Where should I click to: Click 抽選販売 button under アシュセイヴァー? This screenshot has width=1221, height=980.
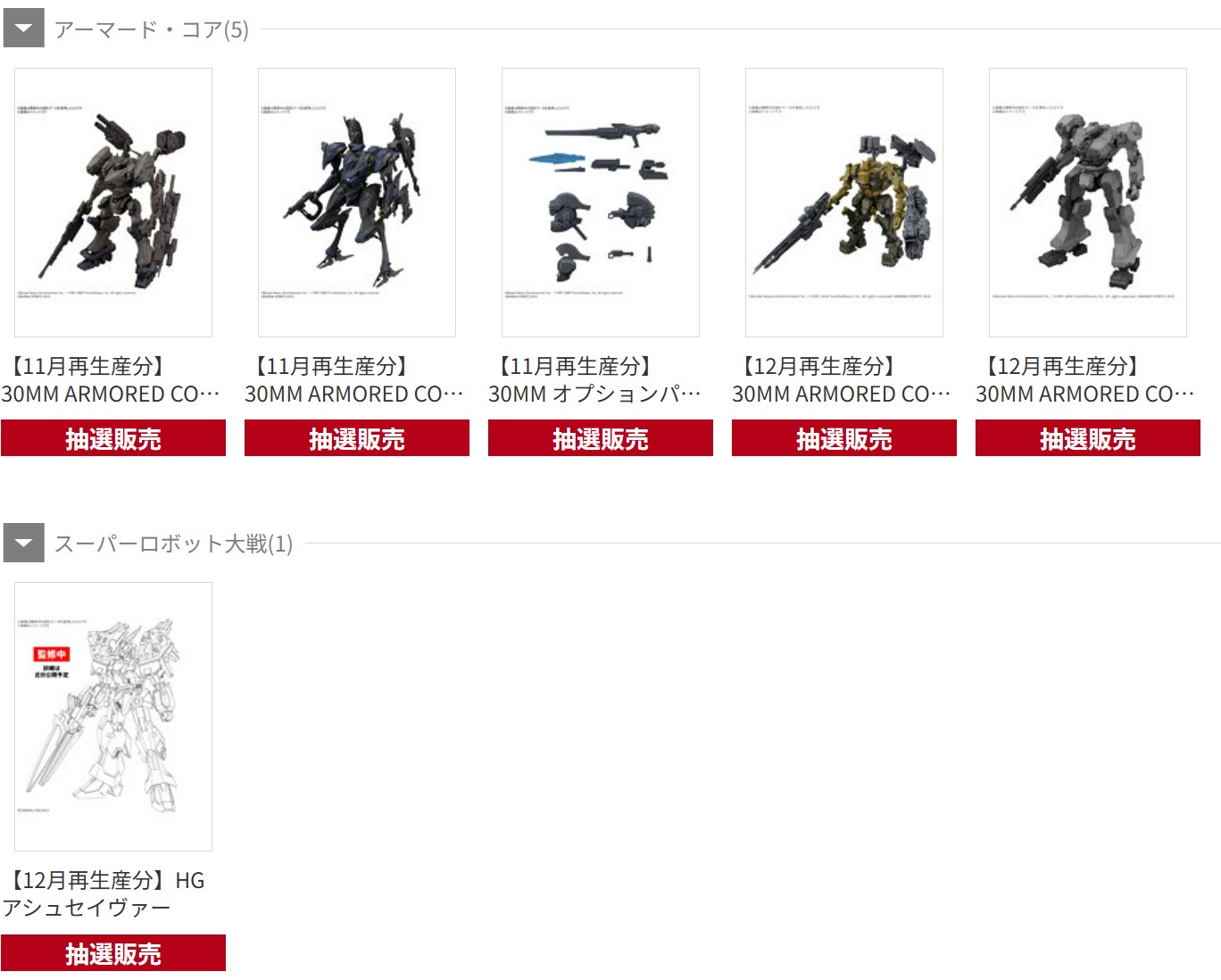113,952
